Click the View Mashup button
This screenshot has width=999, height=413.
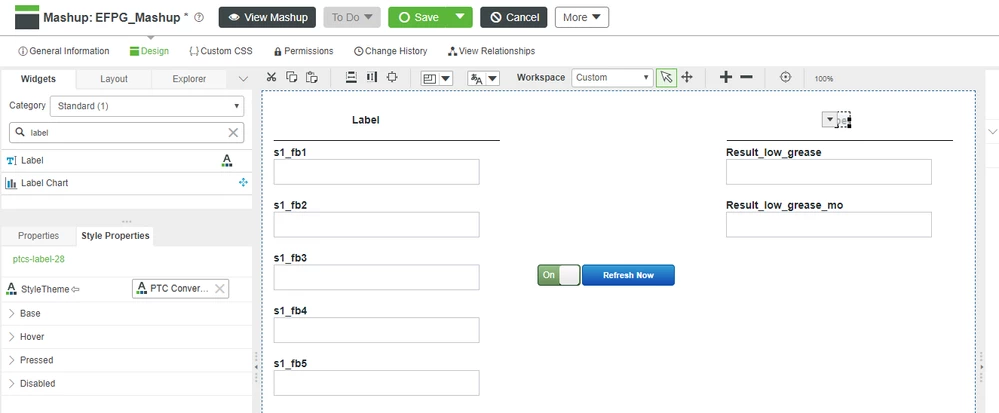pos(268,17)
